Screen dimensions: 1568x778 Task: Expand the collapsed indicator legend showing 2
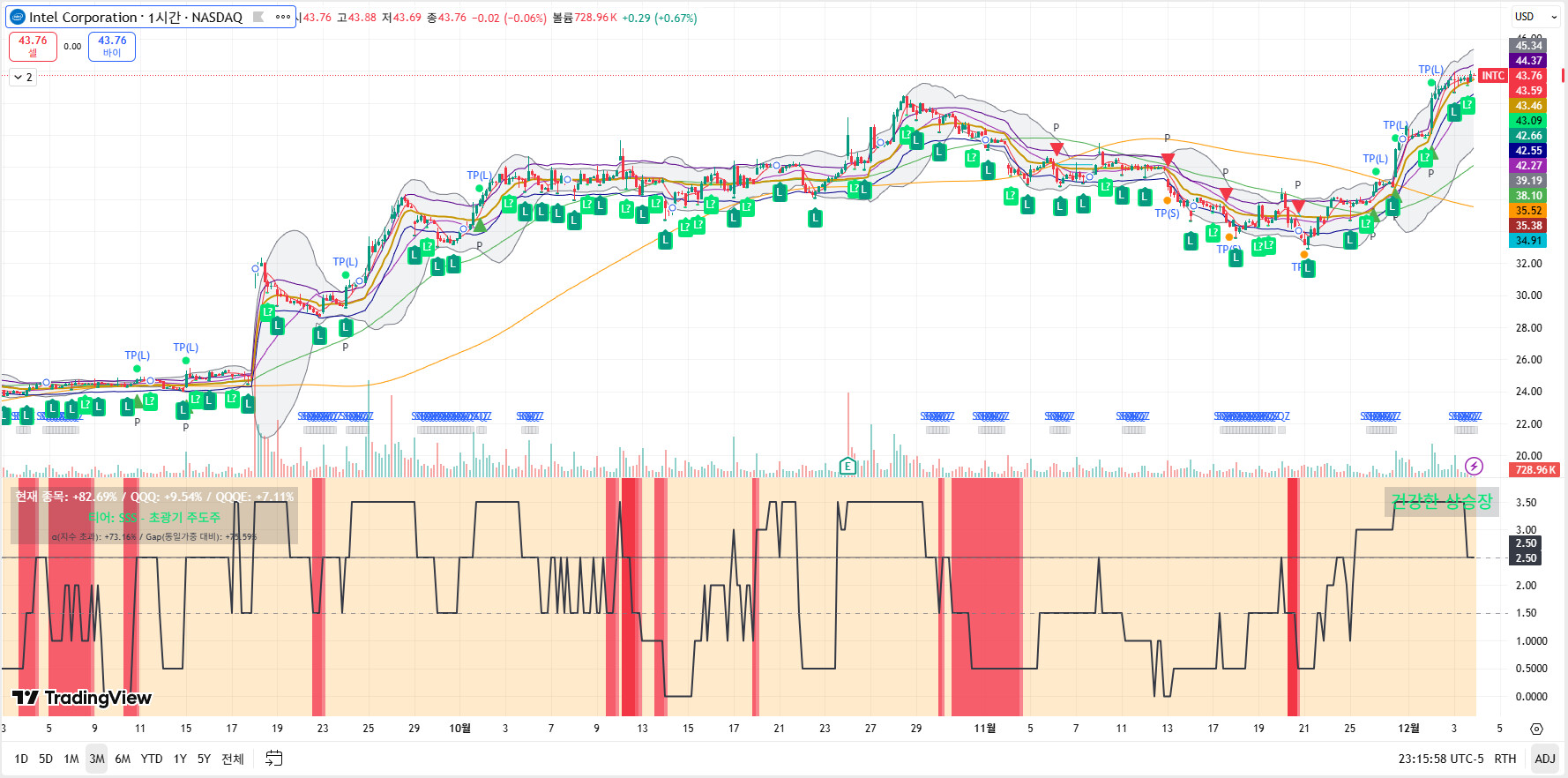pyautogui.click(x=23, y=78)
